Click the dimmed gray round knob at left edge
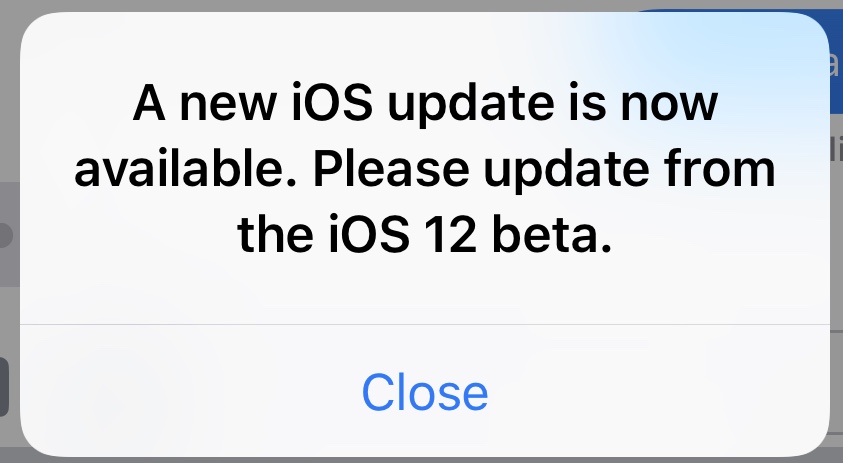The height and width of the screenshot is (463, 843). tap(5, 236)
